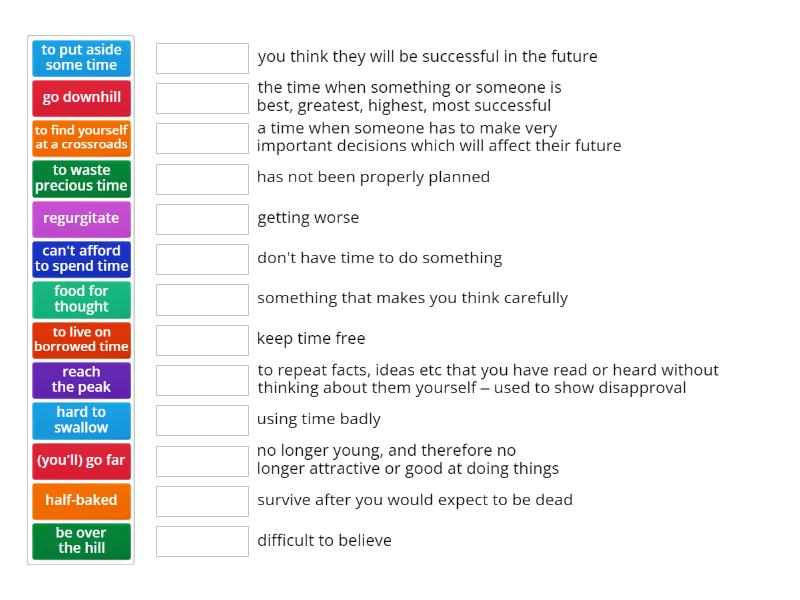Choose the 'half-baked' tile
The height and width of the screenshot is (600, 800).
[x=81, y=501]
